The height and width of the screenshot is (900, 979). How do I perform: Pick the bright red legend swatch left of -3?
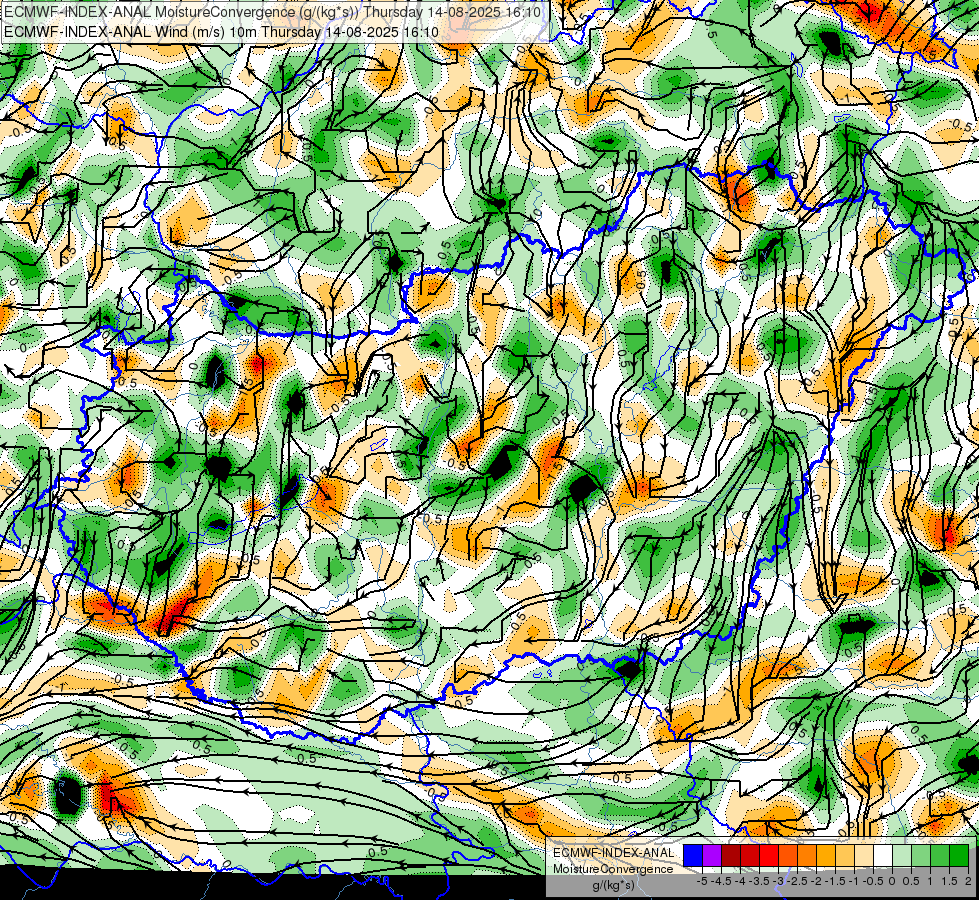coord(769,856)
